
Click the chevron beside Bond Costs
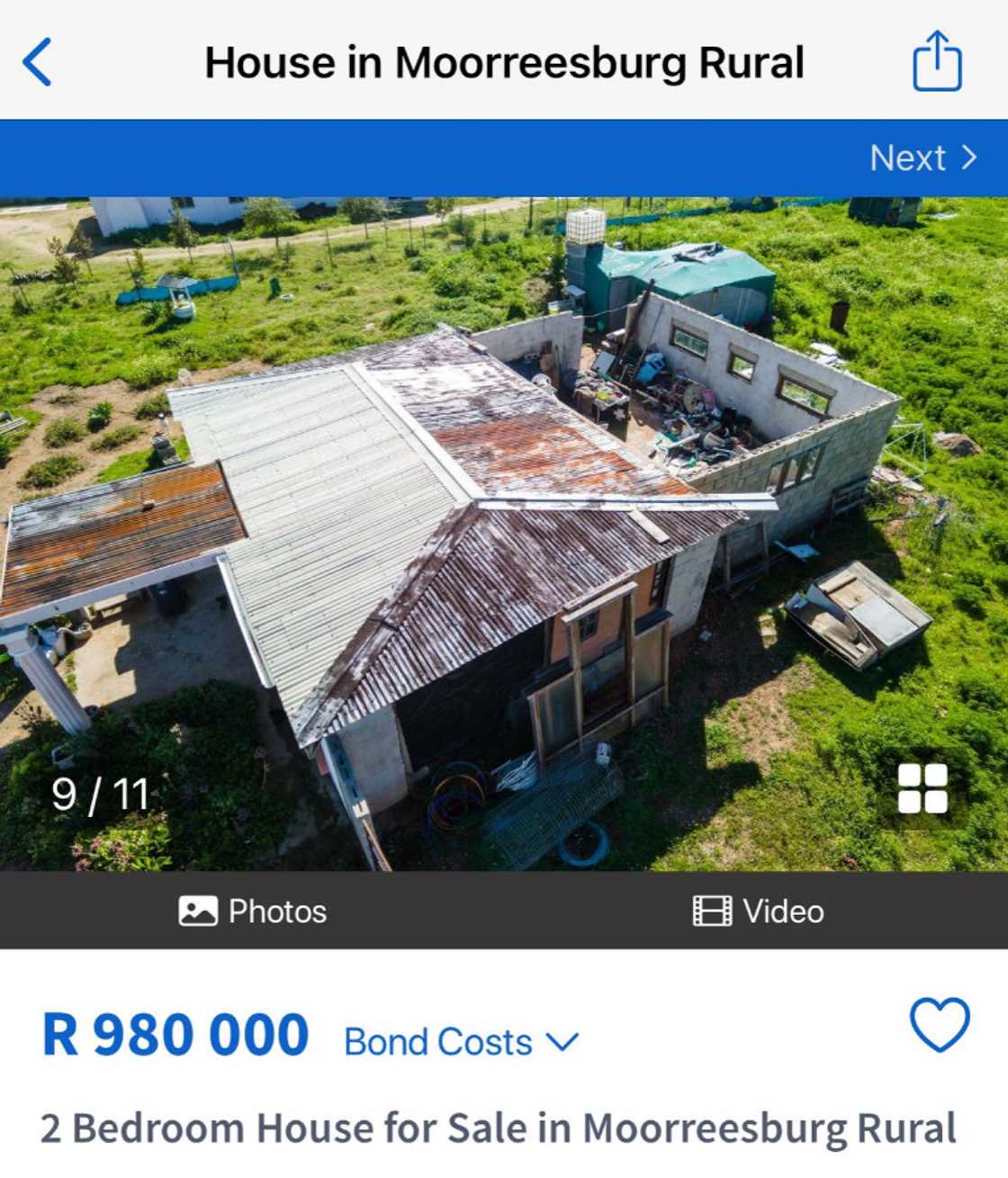pos(562,1042)
